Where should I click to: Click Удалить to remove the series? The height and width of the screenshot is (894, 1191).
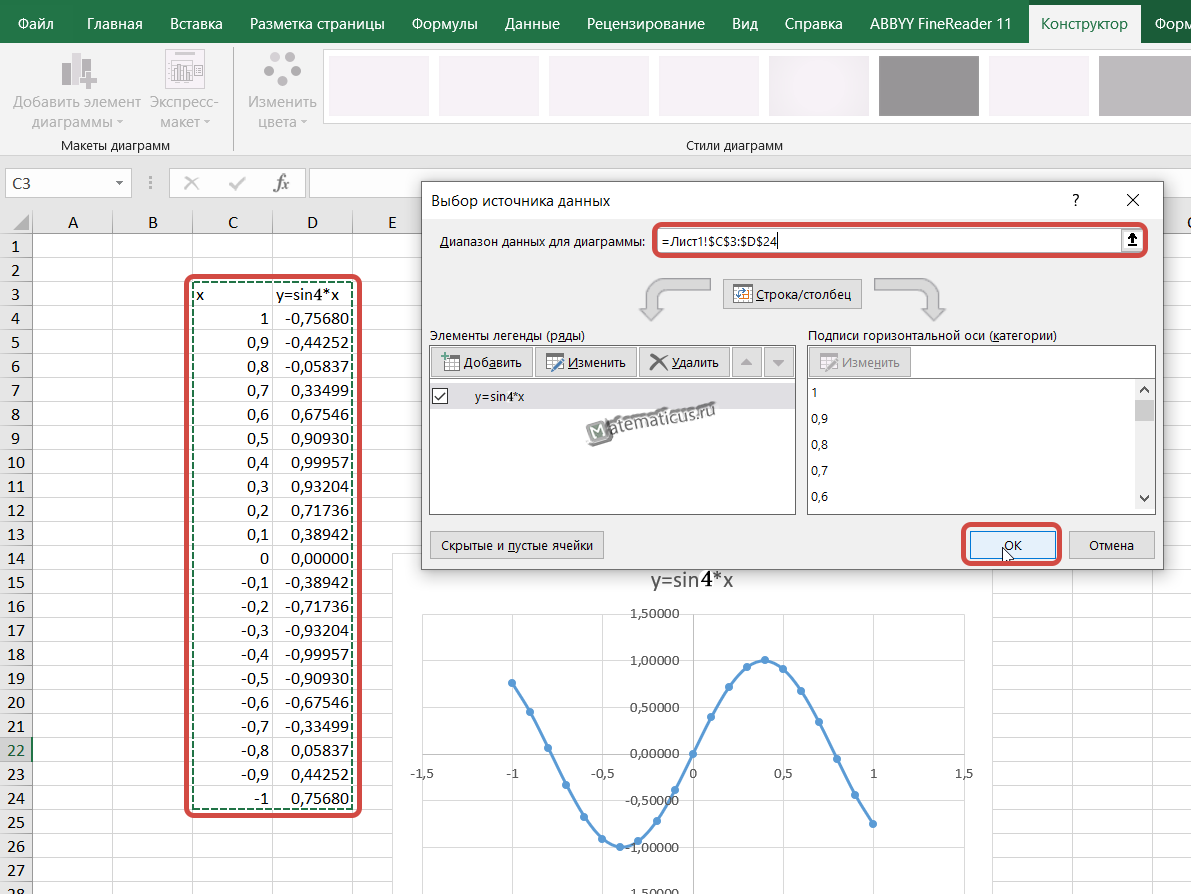click(684, 362)
